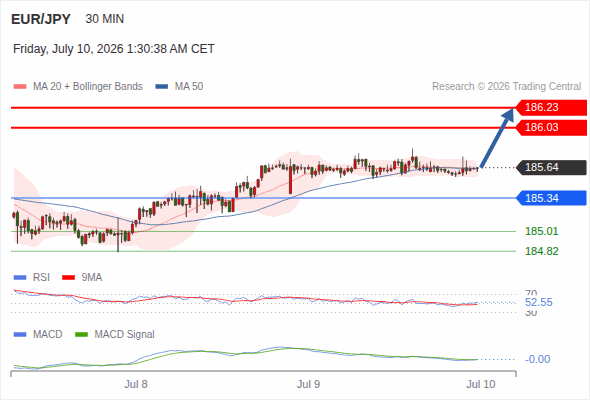Click the 9MA red legend swatch
Screen dimensions: 590x400
click(68, 278)
